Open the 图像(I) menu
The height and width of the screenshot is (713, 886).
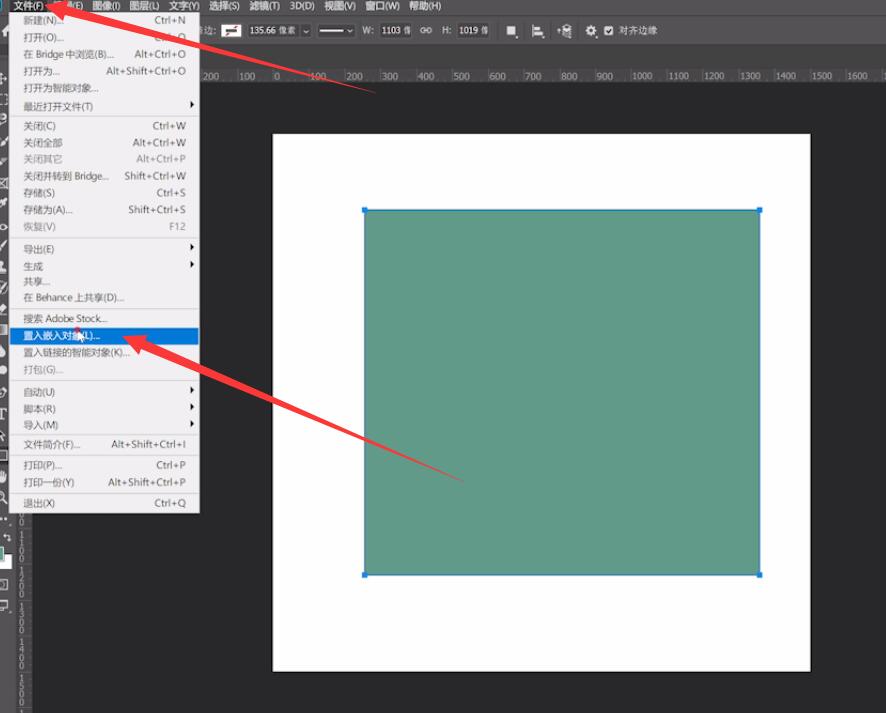coord(106,6)
